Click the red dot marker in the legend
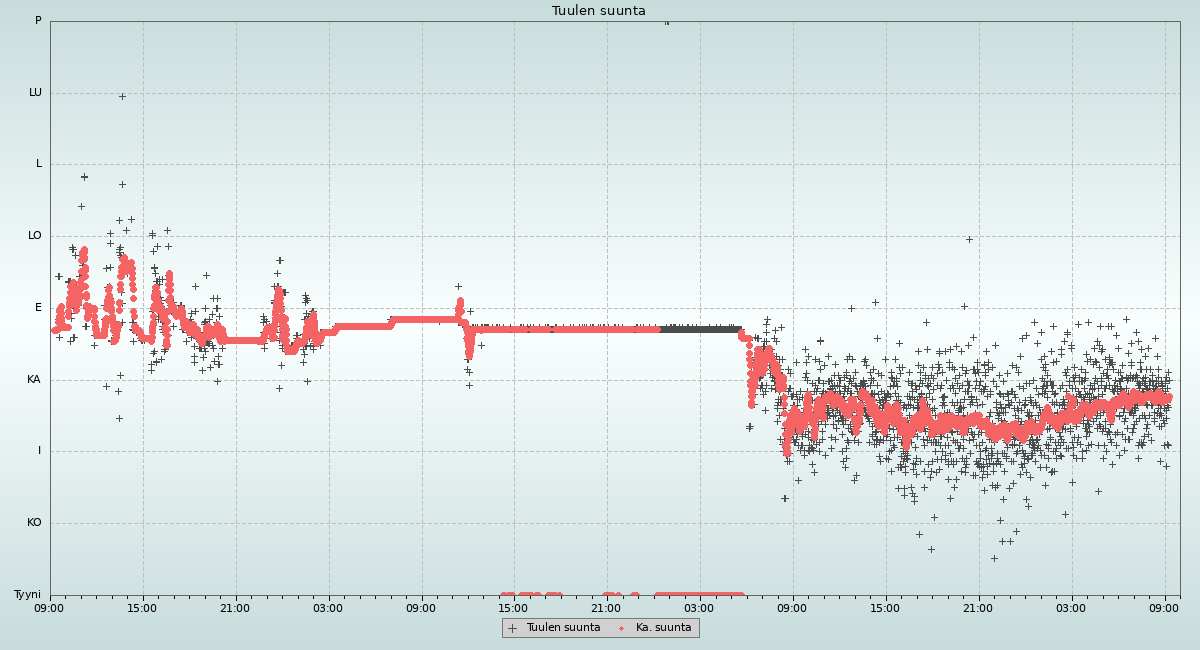 tap(622, 628)
